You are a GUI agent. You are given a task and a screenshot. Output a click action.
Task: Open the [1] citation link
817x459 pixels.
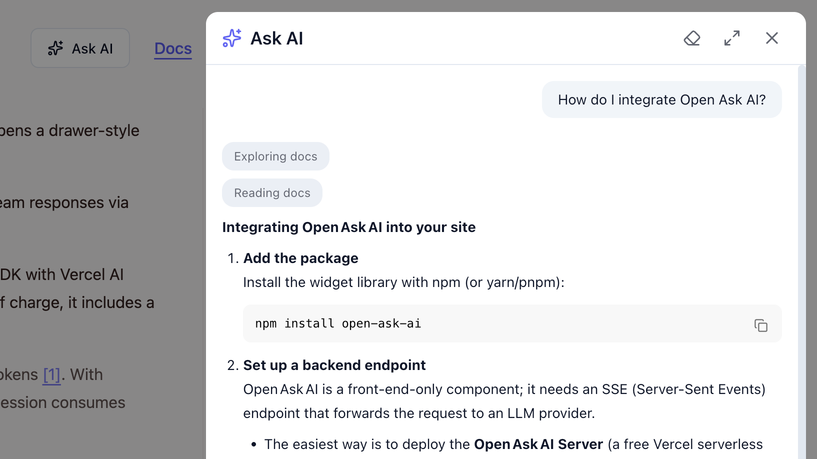click(51, 375)
